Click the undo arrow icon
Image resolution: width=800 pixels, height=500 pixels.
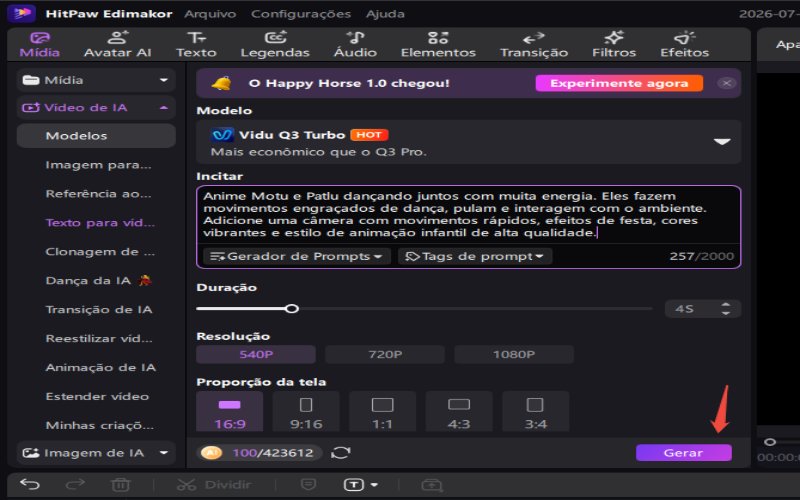[30, 484]
